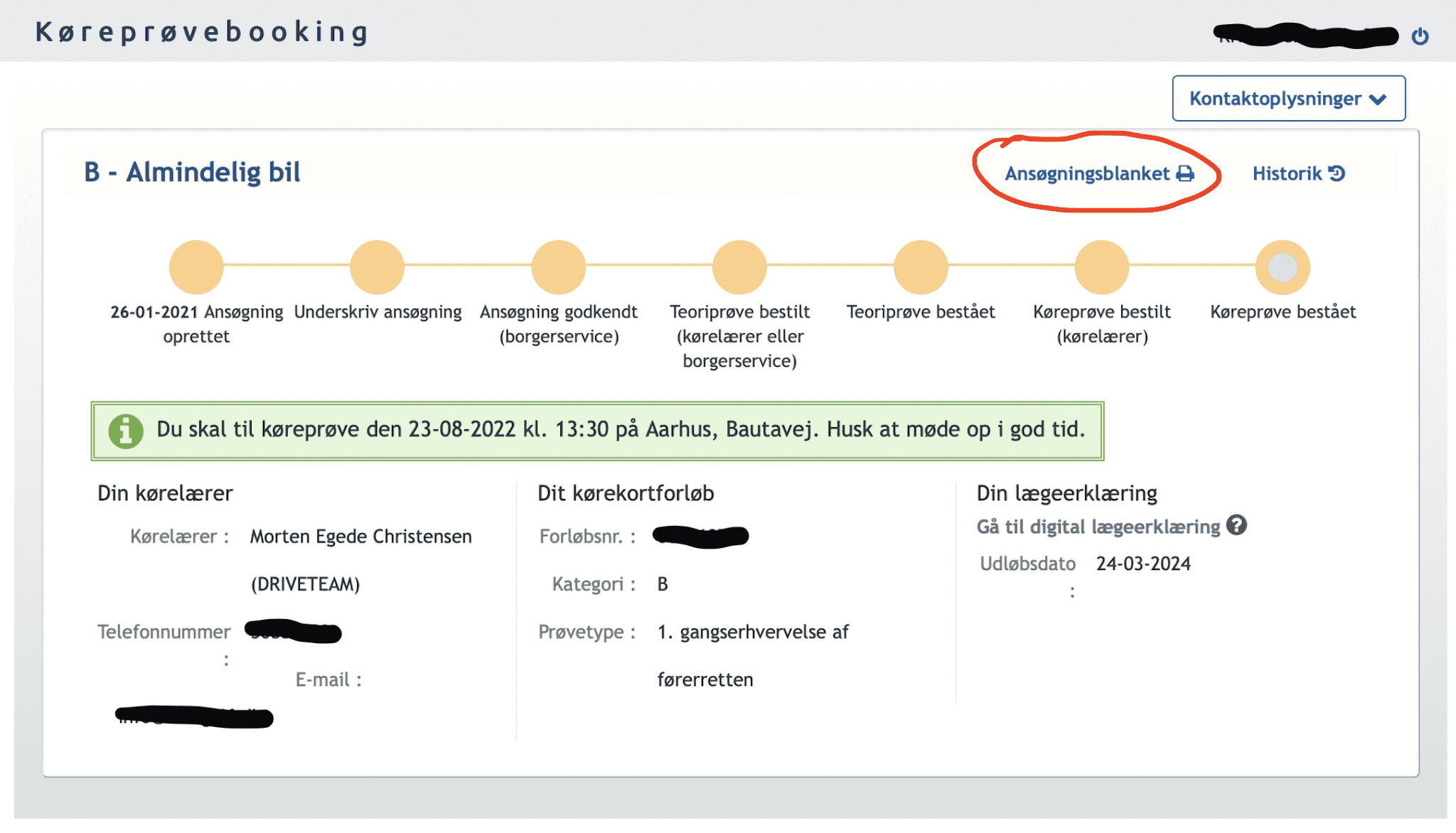
Task: Click the green info icon in notification
Action: pos(126,431)
